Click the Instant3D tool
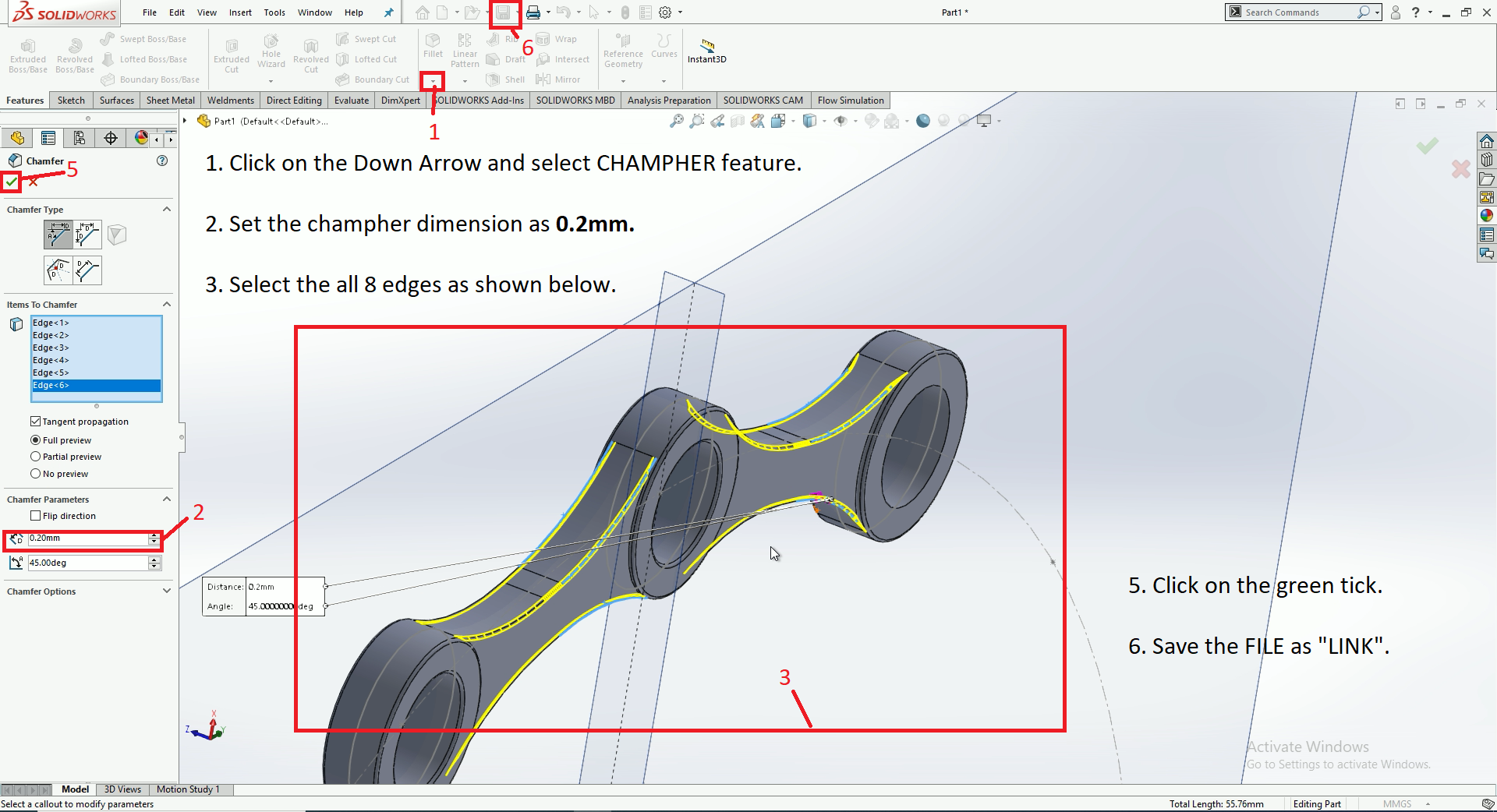Screen dimensions: 1497x812 707,51
